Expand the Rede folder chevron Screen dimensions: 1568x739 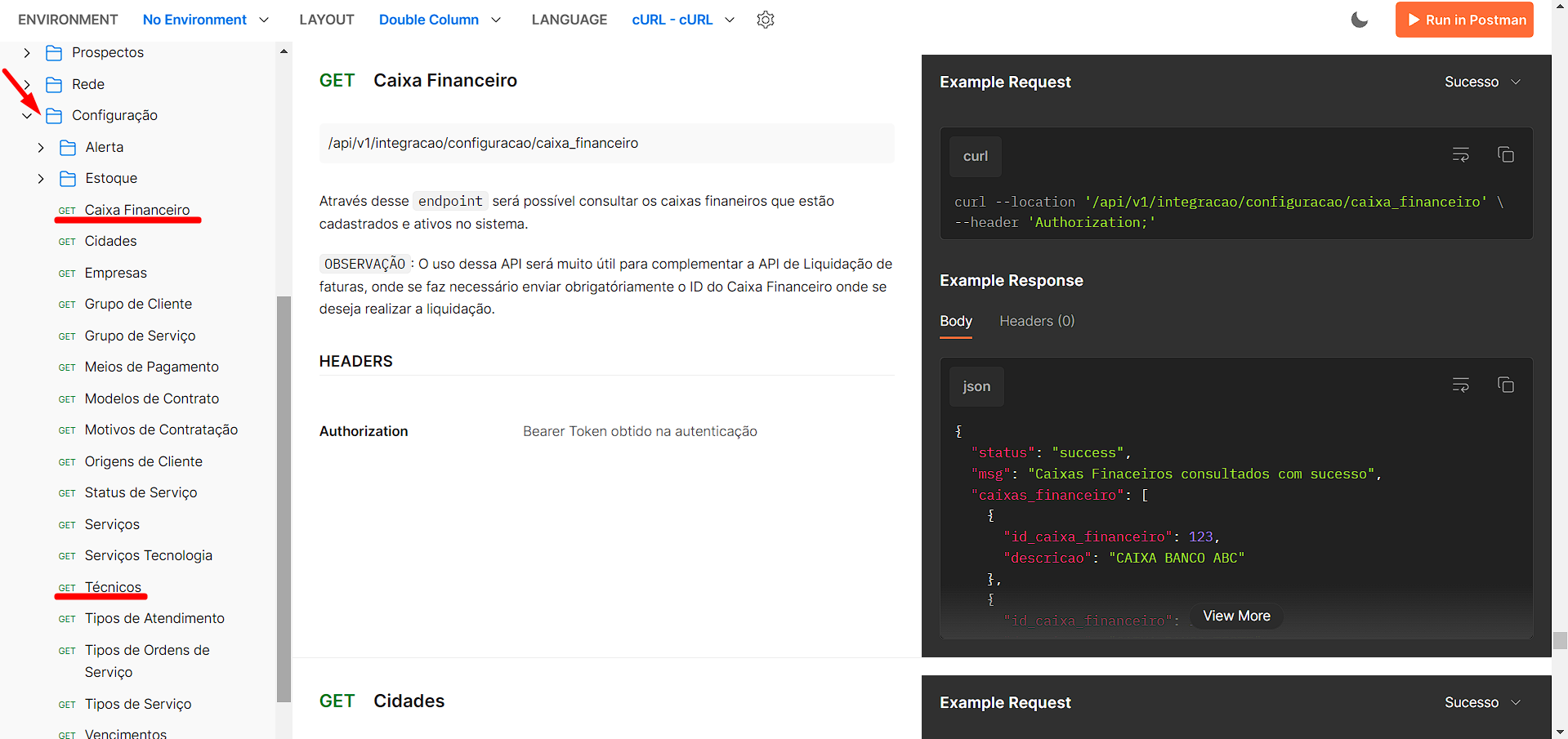pos(27,84)
